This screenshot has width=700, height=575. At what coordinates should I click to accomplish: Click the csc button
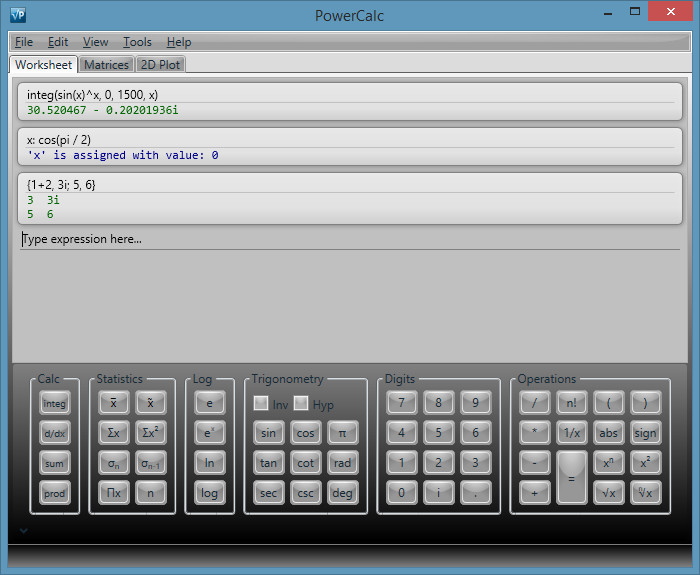[305, 493]
